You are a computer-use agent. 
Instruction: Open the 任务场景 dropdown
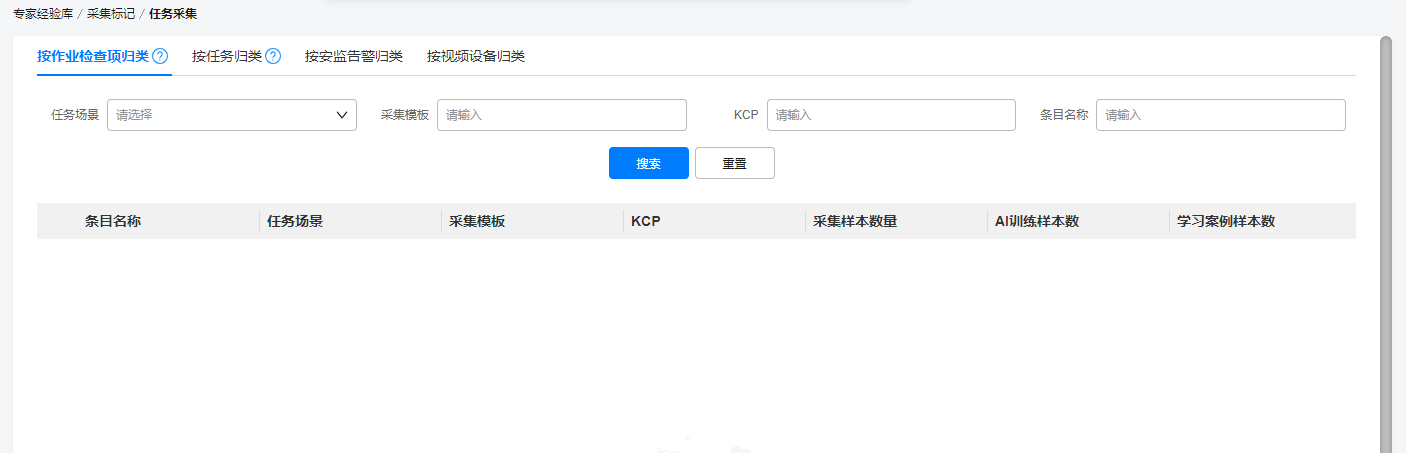pyautogui.click(x=232, y=115)
